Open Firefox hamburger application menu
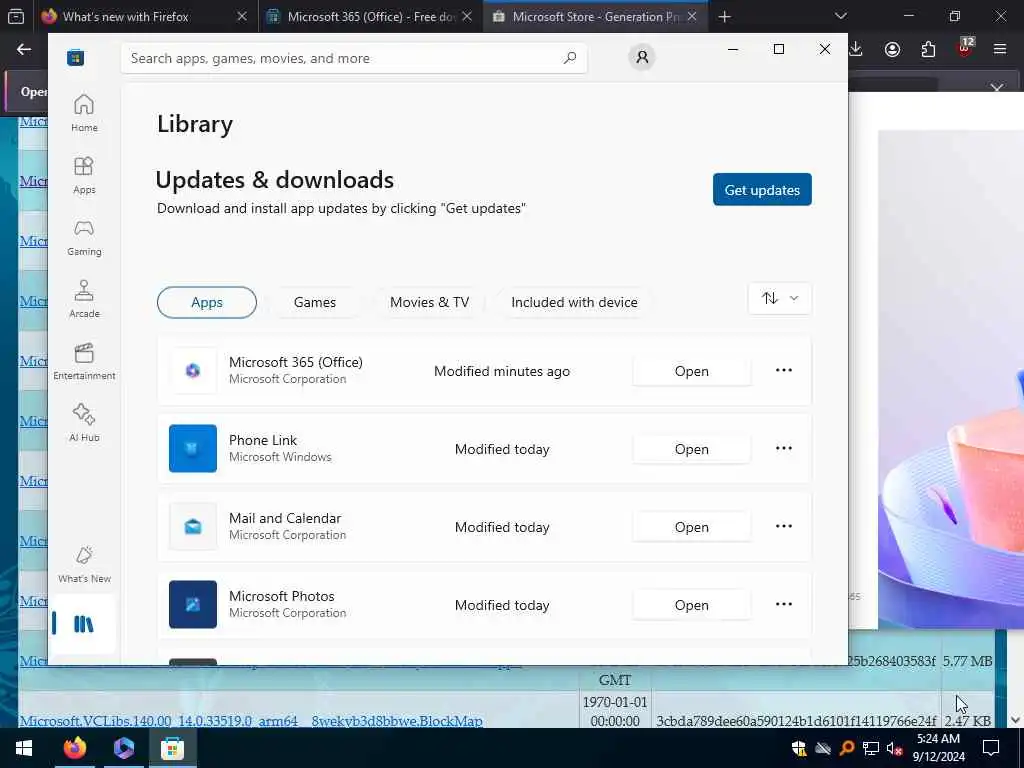 pyautogui.click(x=1000, y=49)
